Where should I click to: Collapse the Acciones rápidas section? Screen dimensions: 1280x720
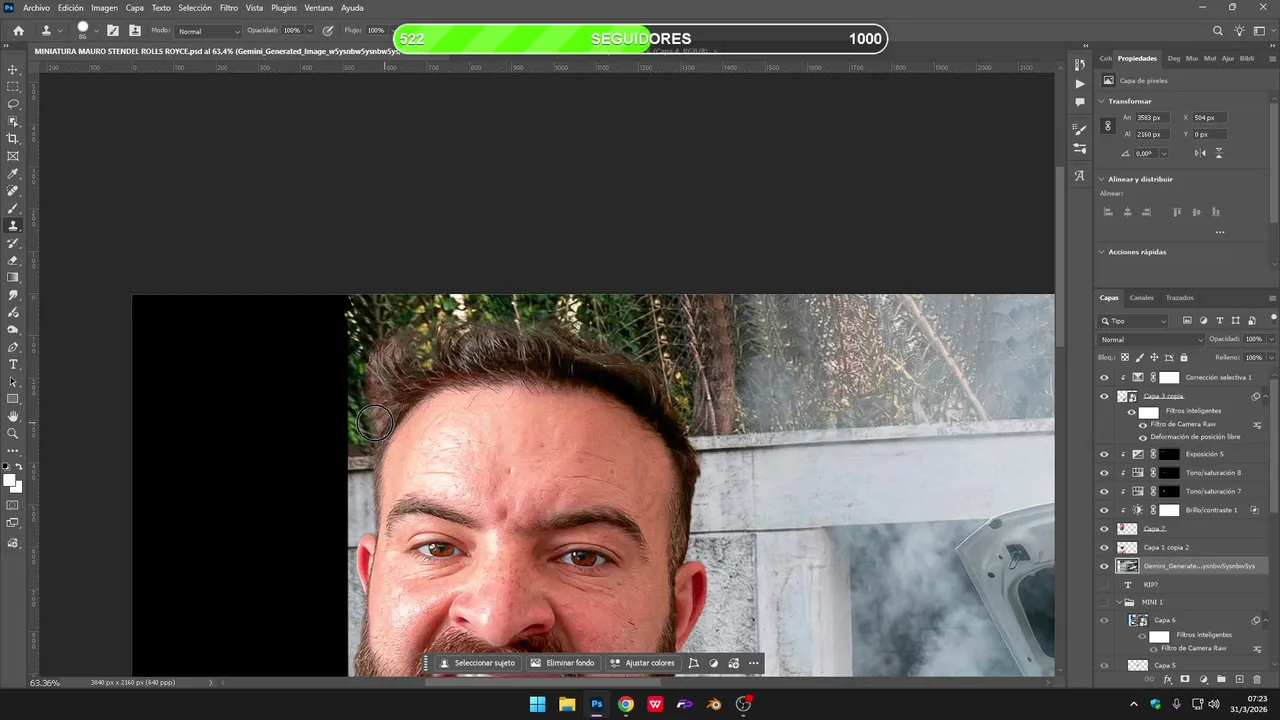1102,252
